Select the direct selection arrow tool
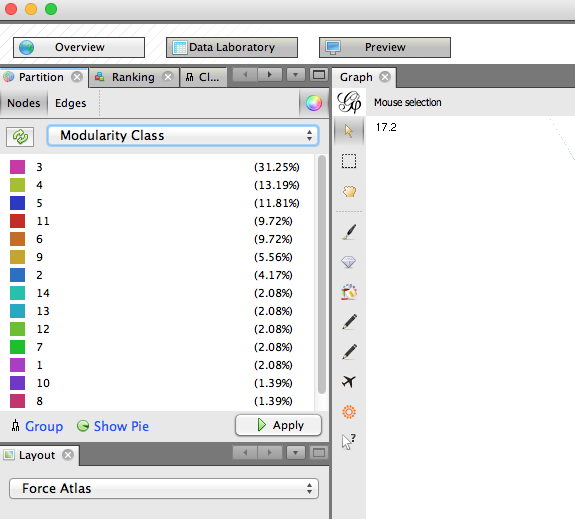The width and height of the screenshot is (575, 519). point(349,131)
